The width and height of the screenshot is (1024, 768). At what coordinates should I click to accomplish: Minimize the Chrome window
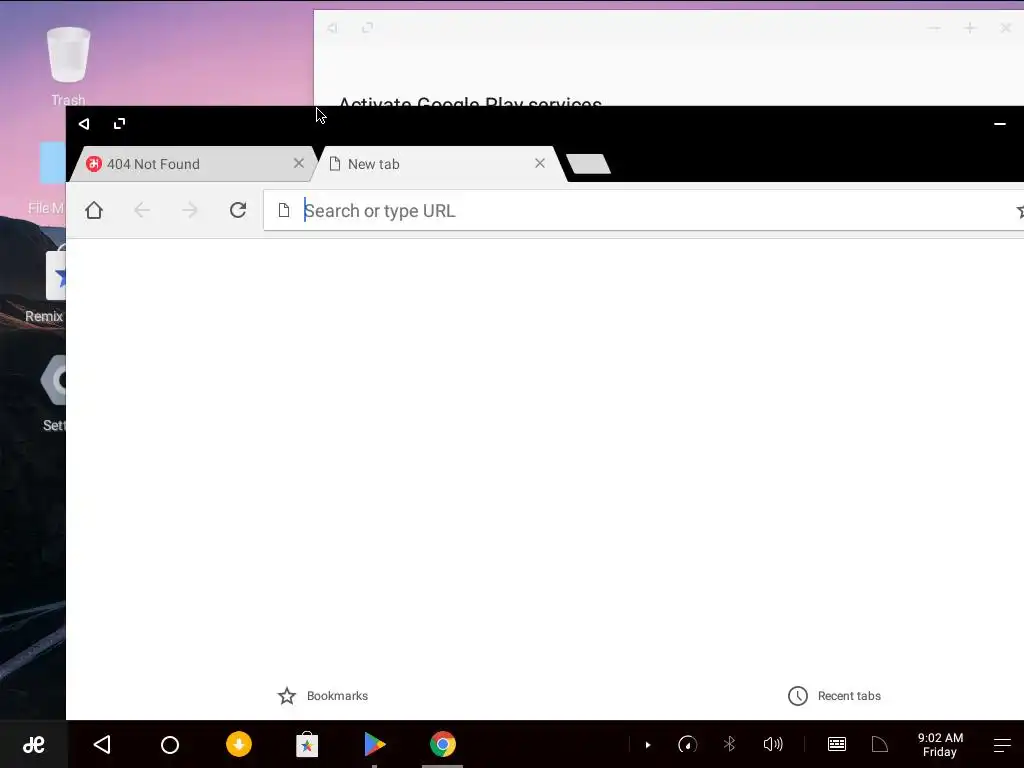[x=999, y=123]
